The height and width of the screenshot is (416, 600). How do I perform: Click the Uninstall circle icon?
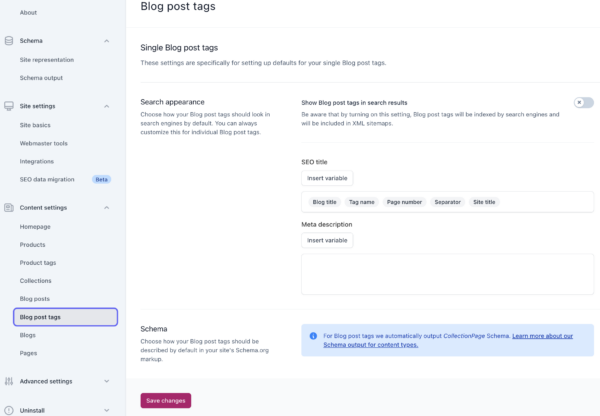pos(9,410)
